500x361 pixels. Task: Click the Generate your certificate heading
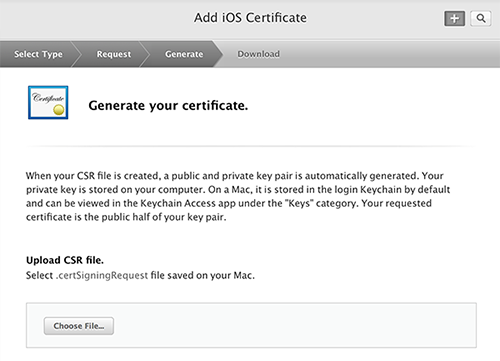tap(168, 106)
